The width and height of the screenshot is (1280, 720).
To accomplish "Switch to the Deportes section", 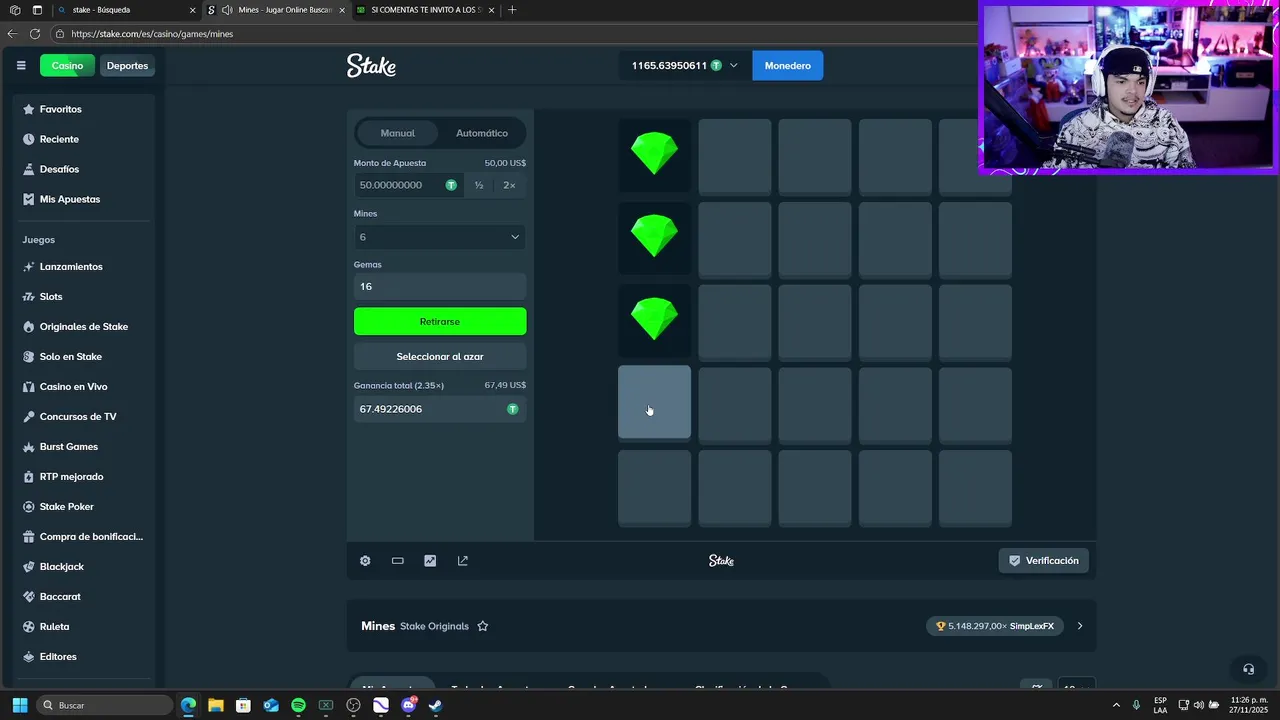I will click(127, 66).
